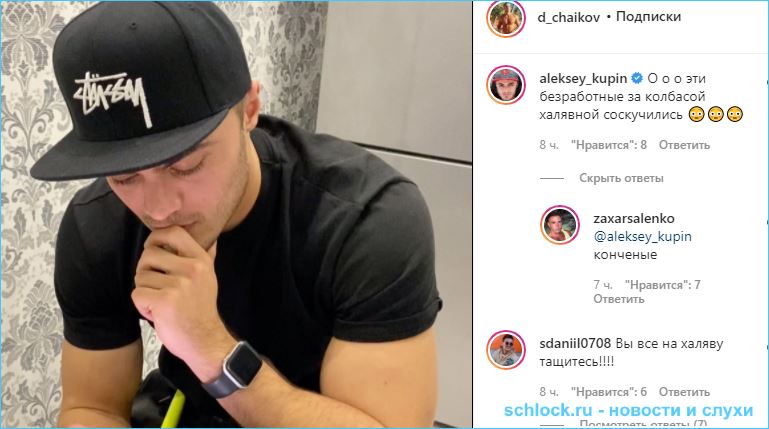Click the @aleksey_kupin mention

(642, 237)
